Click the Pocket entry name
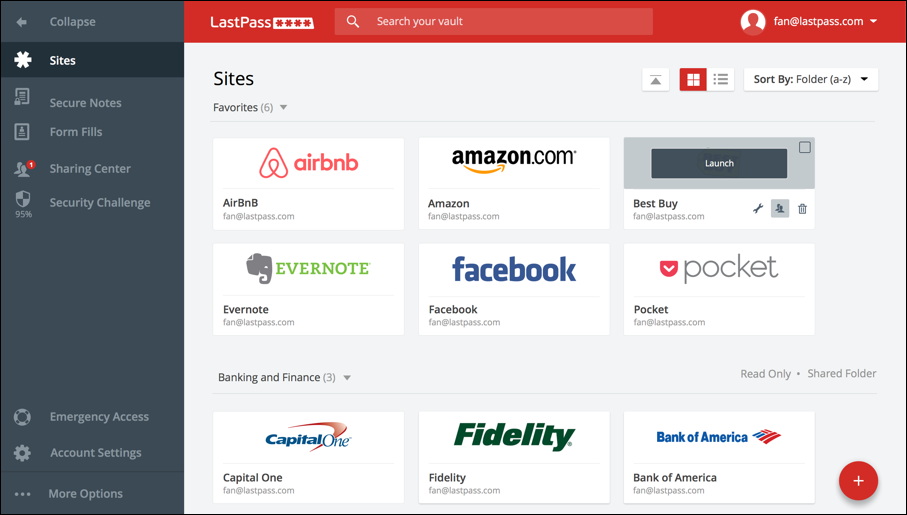Screen dimensions: 907x515 pos(651,310)
